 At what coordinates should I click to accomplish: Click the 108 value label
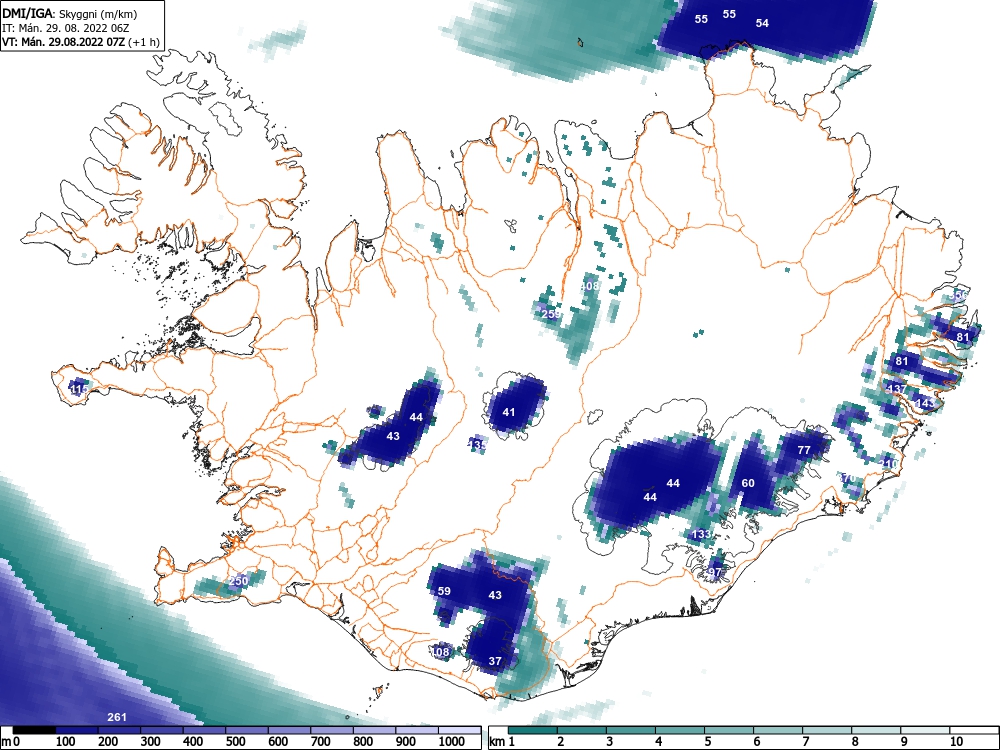tap(441, 652)
